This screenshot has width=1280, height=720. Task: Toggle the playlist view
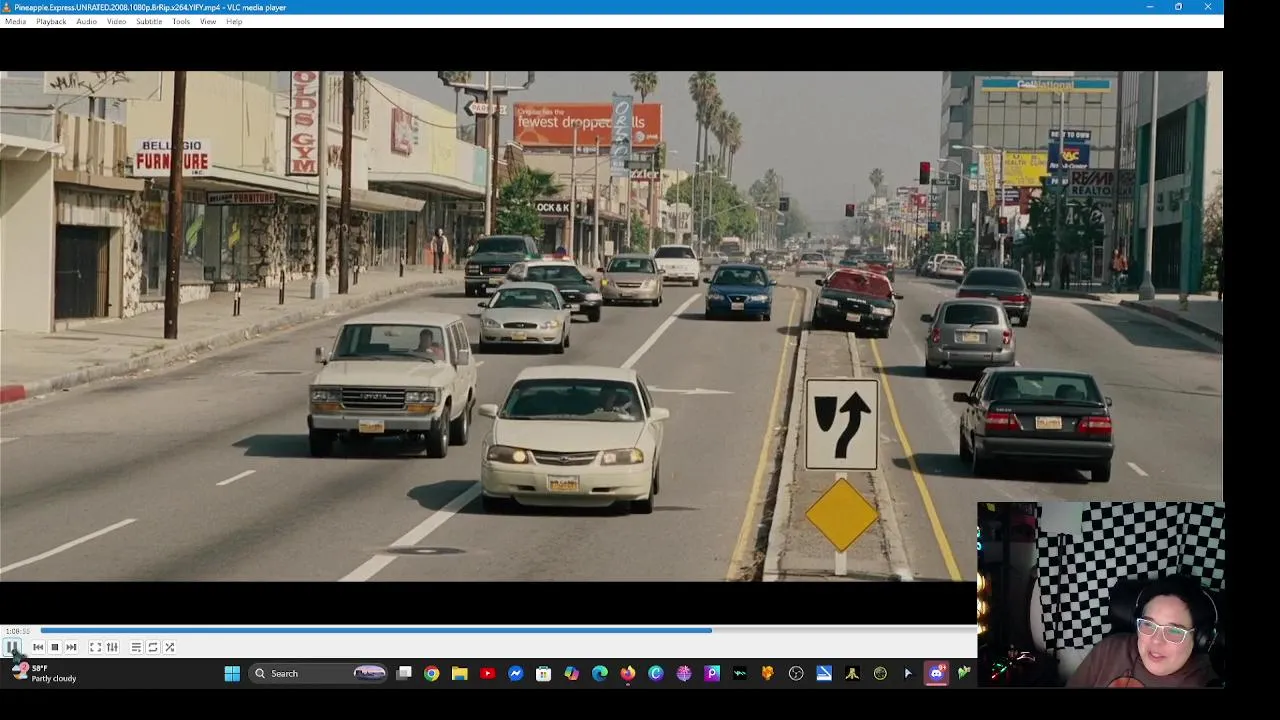(x=136, y=647)
